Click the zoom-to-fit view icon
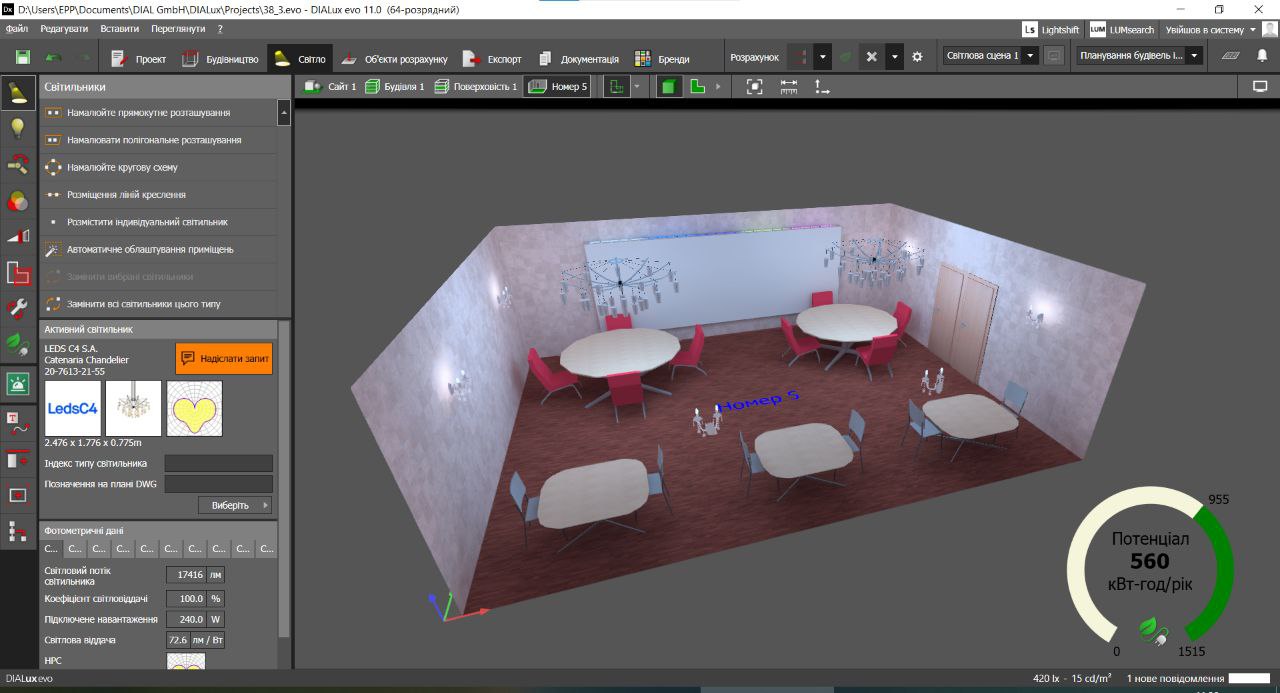This screenshot has height=693, width=1280. coord(755,87)
